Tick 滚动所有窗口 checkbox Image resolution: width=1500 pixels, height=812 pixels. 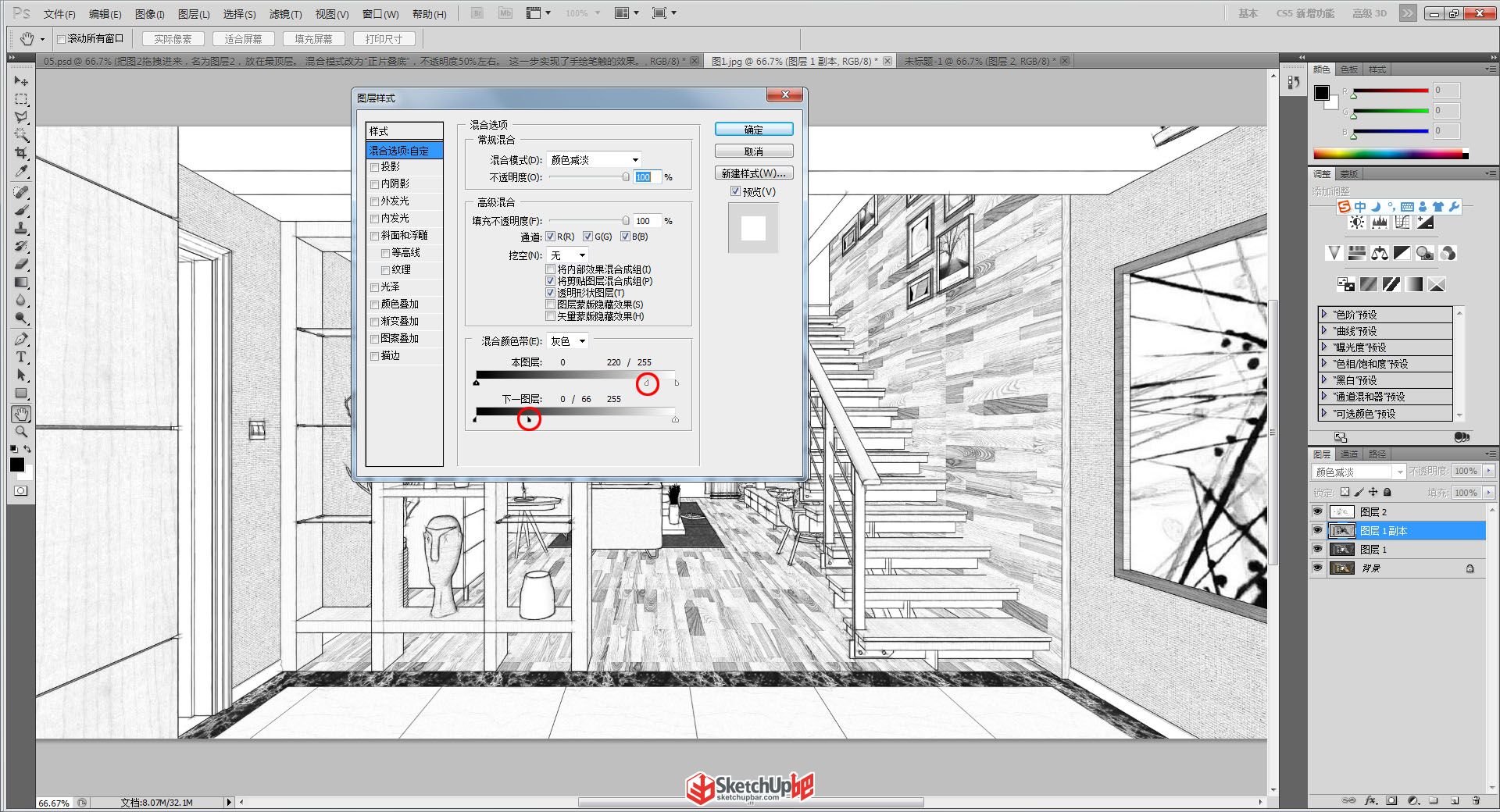61,39
